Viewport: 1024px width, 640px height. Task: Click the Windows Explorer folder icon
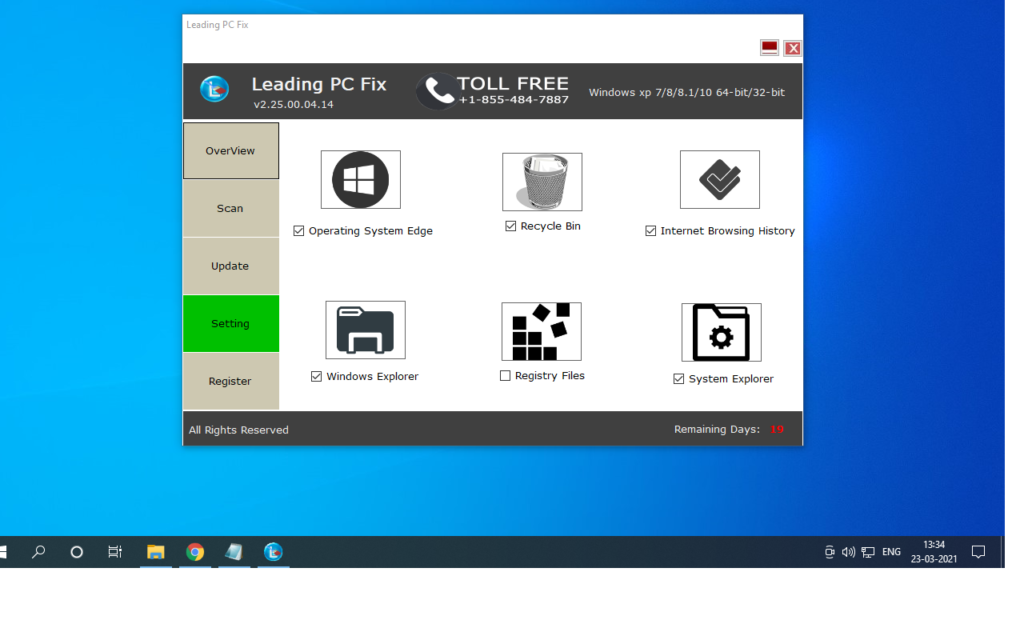point(365,330)
